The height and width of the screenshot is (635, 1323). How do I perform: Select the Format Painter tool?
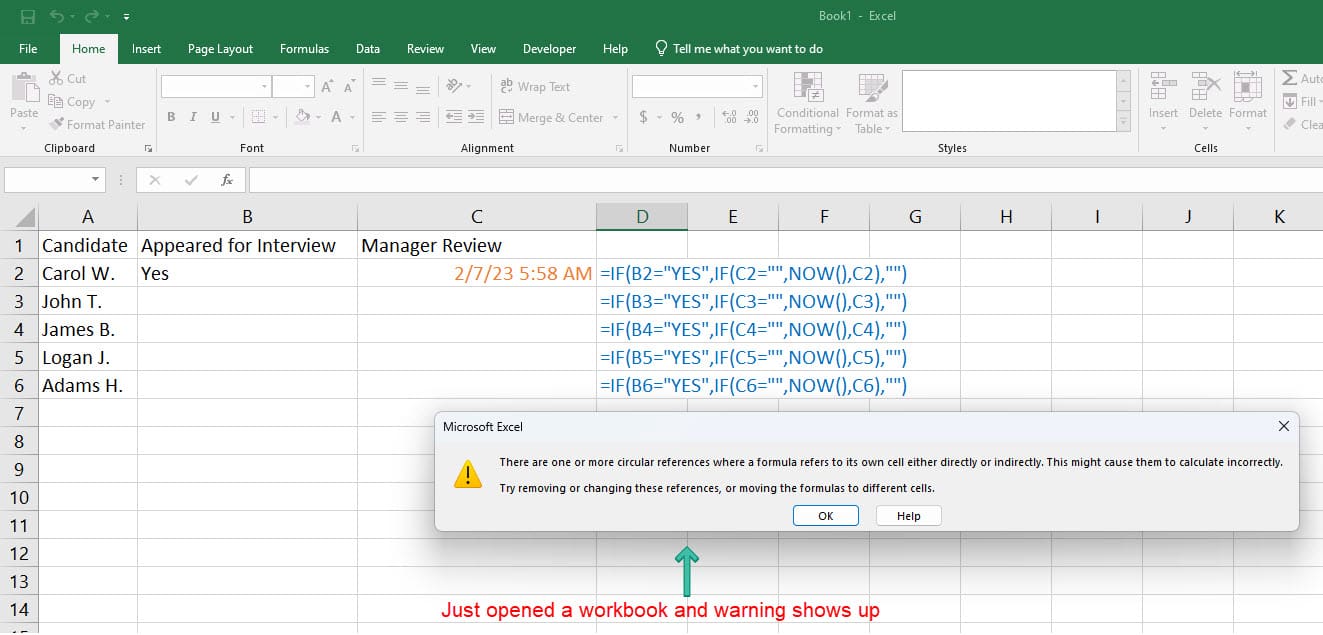97,124
